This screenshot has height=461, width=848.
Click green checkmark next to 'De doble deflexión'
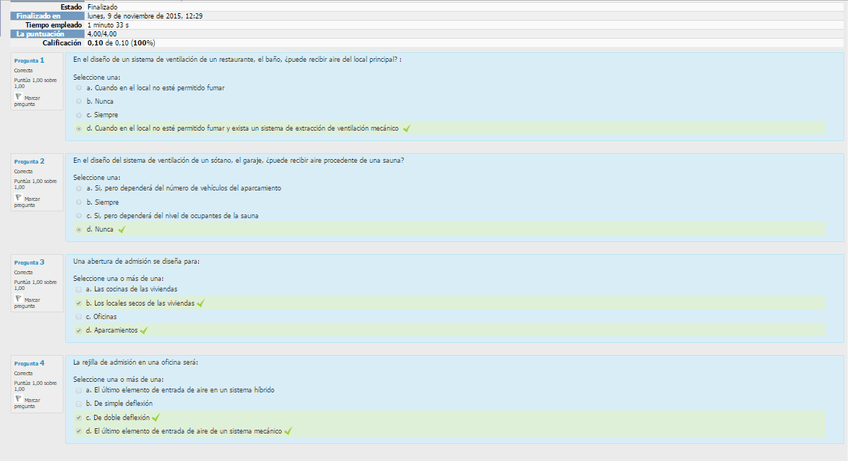coord(156,417)
